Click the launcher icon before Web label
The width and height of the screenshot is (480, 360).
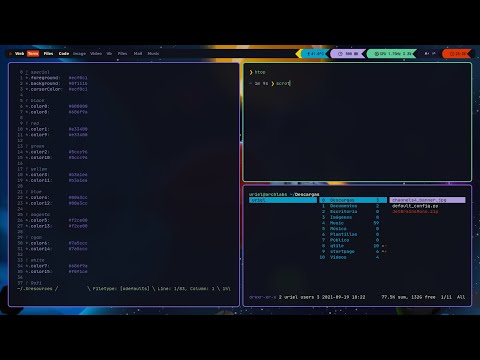tap(10, 53)
